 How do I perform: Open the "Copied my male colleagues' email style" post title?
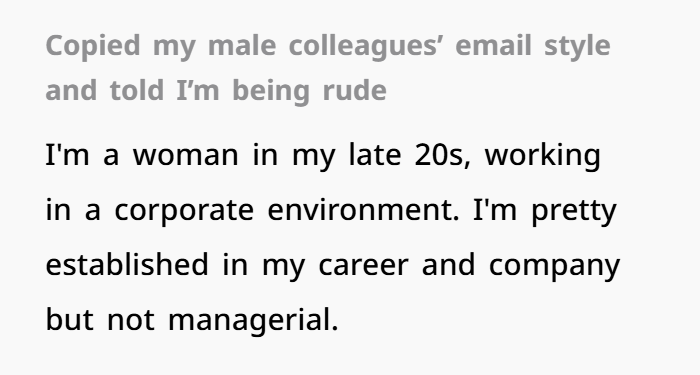tap(328, 68)
